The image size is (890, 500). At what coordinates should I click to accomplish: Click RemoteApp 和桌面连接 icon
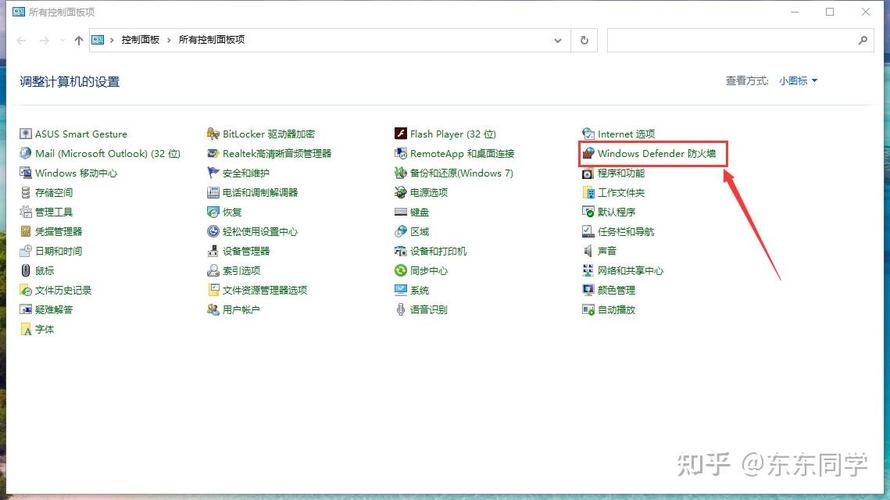(401, 153)
